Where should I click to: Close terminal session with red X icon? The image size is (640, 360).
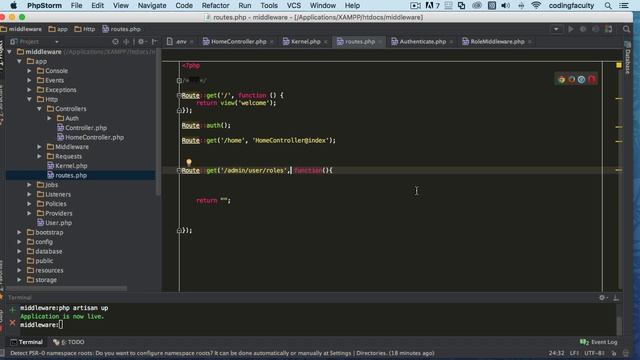[x=12, y=323]
